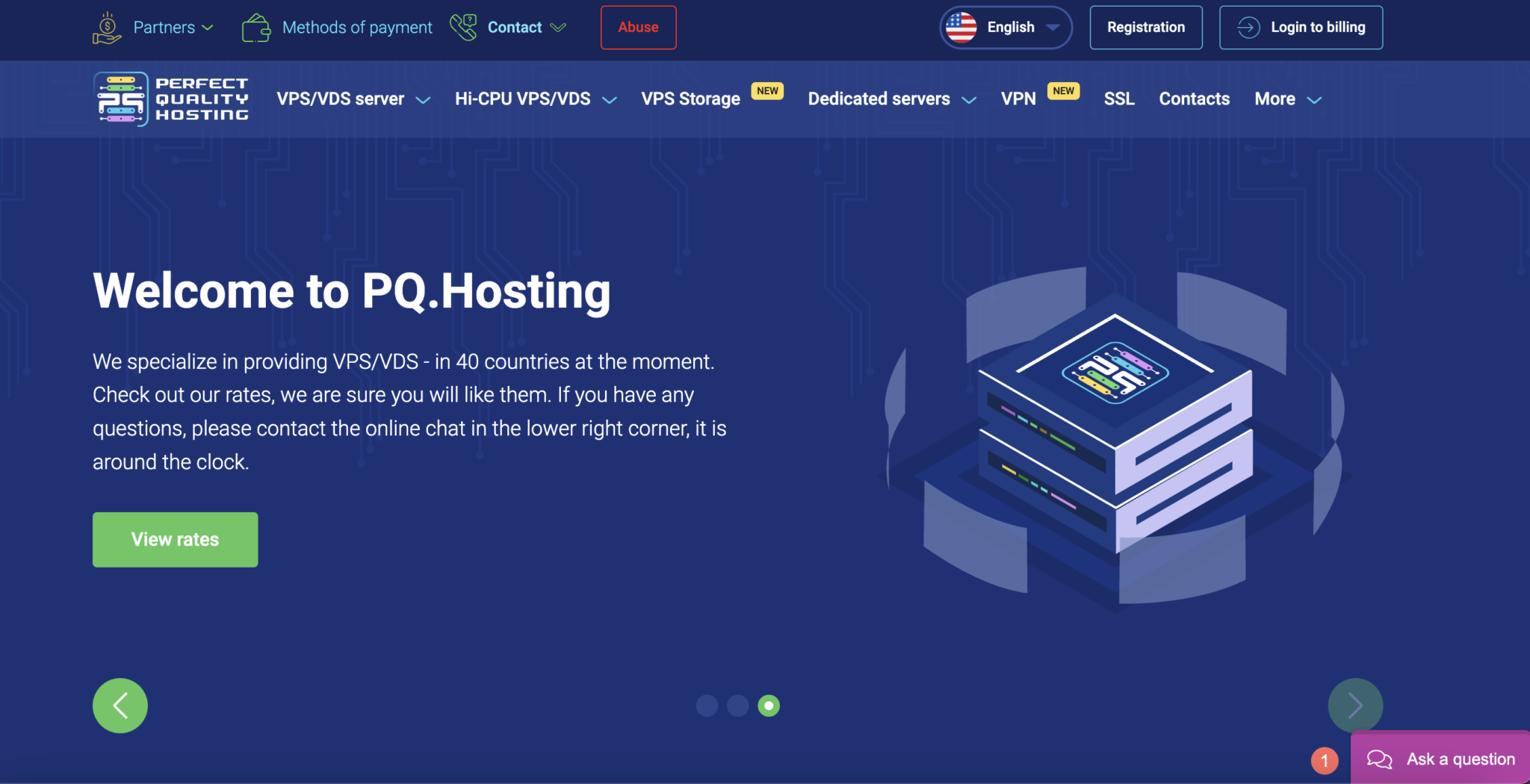Open the Contacts menu item

pyautogui.click(x=1193, y=98)
